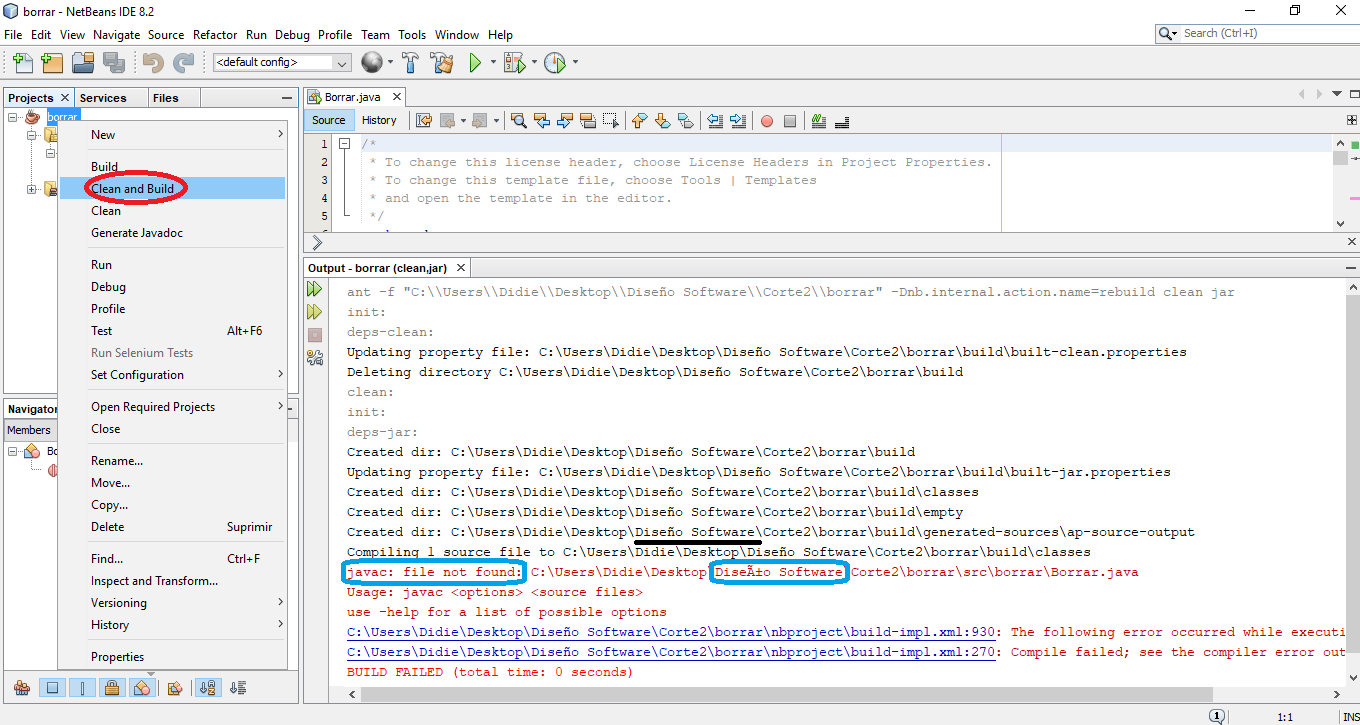Collapse the borrar project tree node
The height and width of the screenshot is (725, 1360).
14,117
